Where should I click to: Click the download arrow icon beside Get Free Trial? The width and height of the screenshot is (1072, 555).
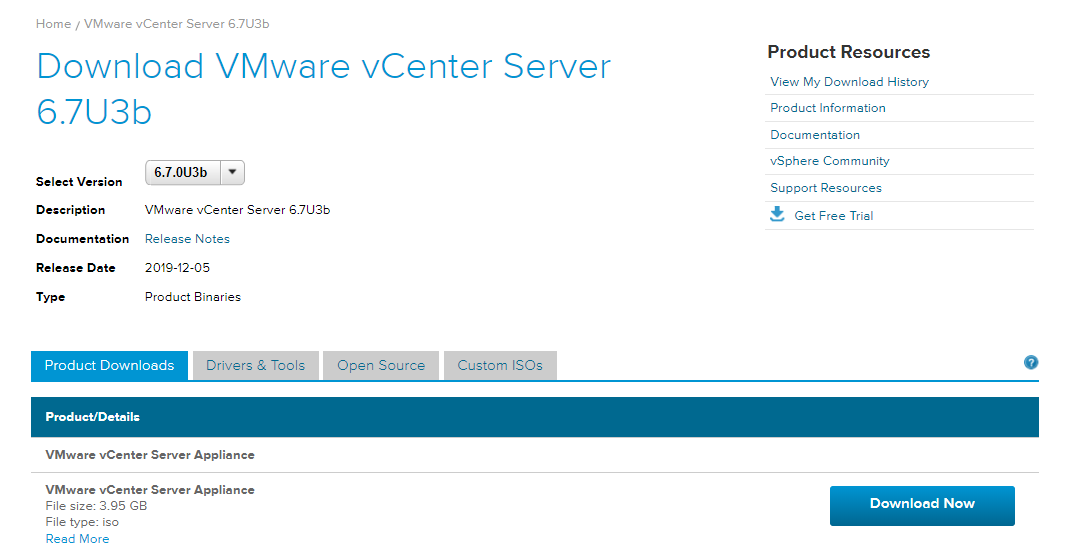coord(777,215)
